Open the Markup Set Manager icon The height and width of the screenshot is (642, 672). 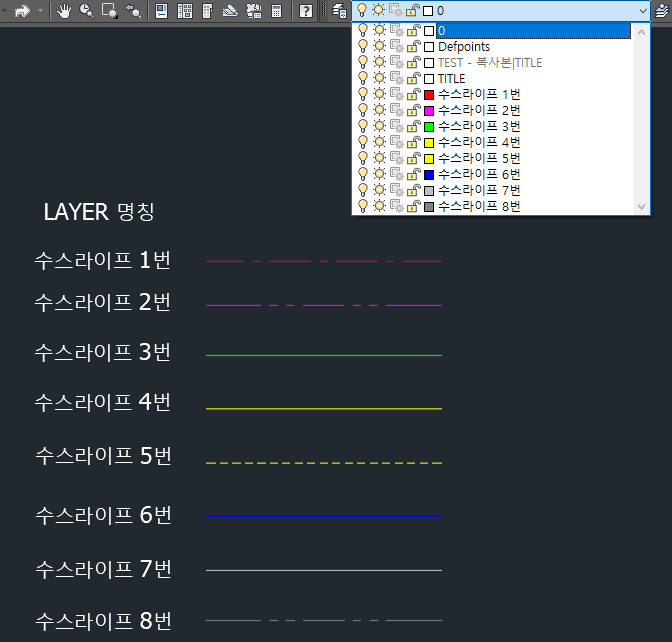(254, 11)
